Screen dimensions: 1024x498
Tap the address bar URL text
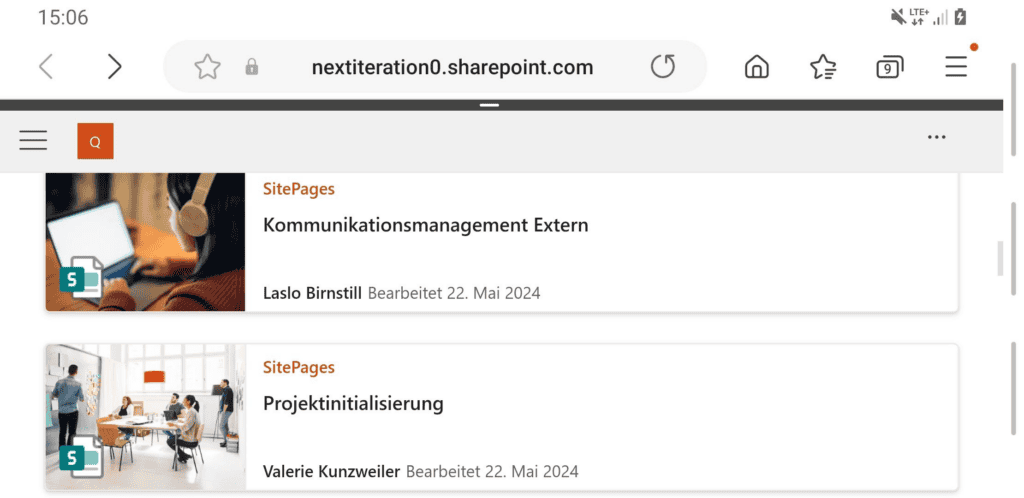click(452, 67)
